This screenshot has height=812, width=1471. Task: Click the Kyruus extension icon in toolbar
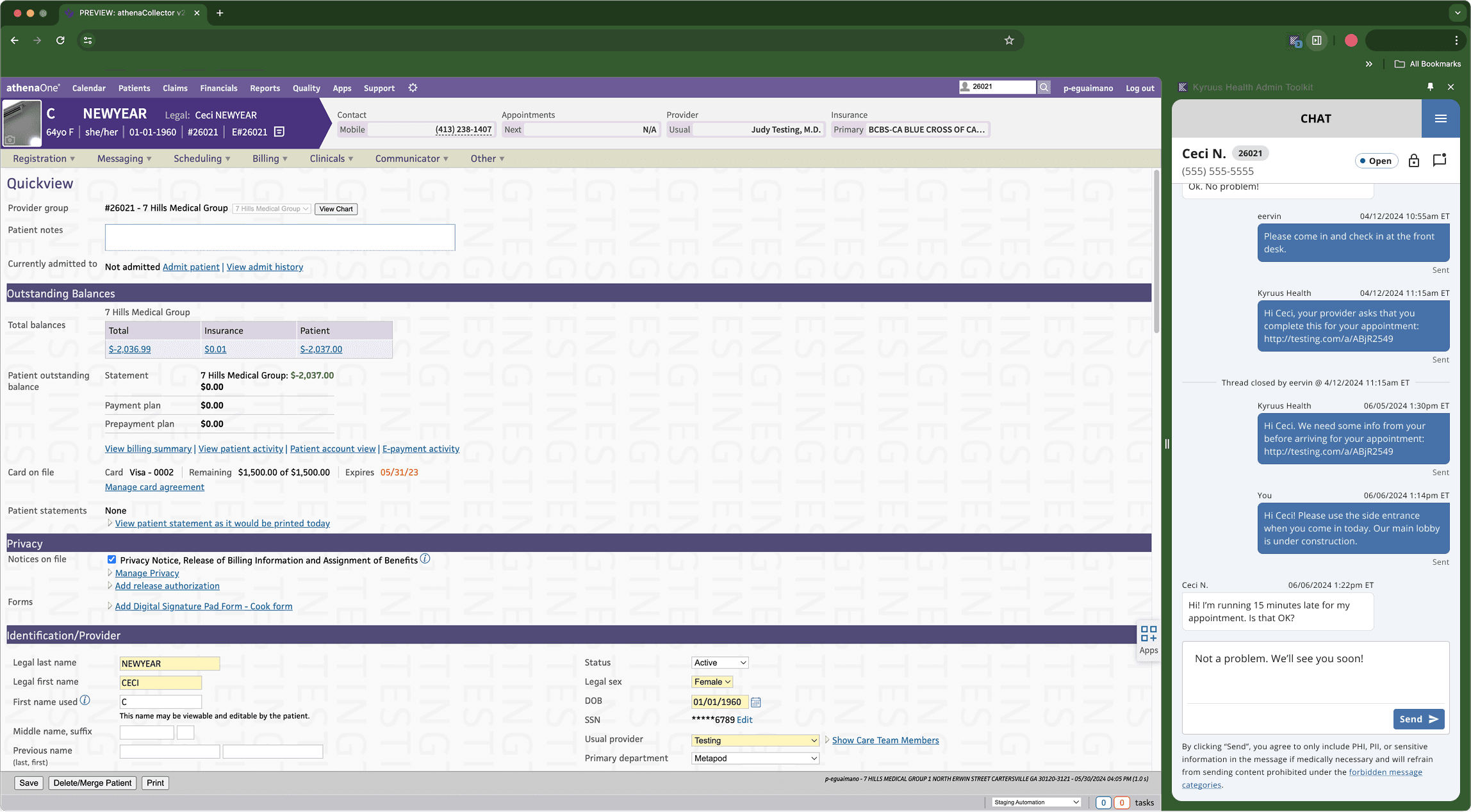click(x=1295, y=41)
